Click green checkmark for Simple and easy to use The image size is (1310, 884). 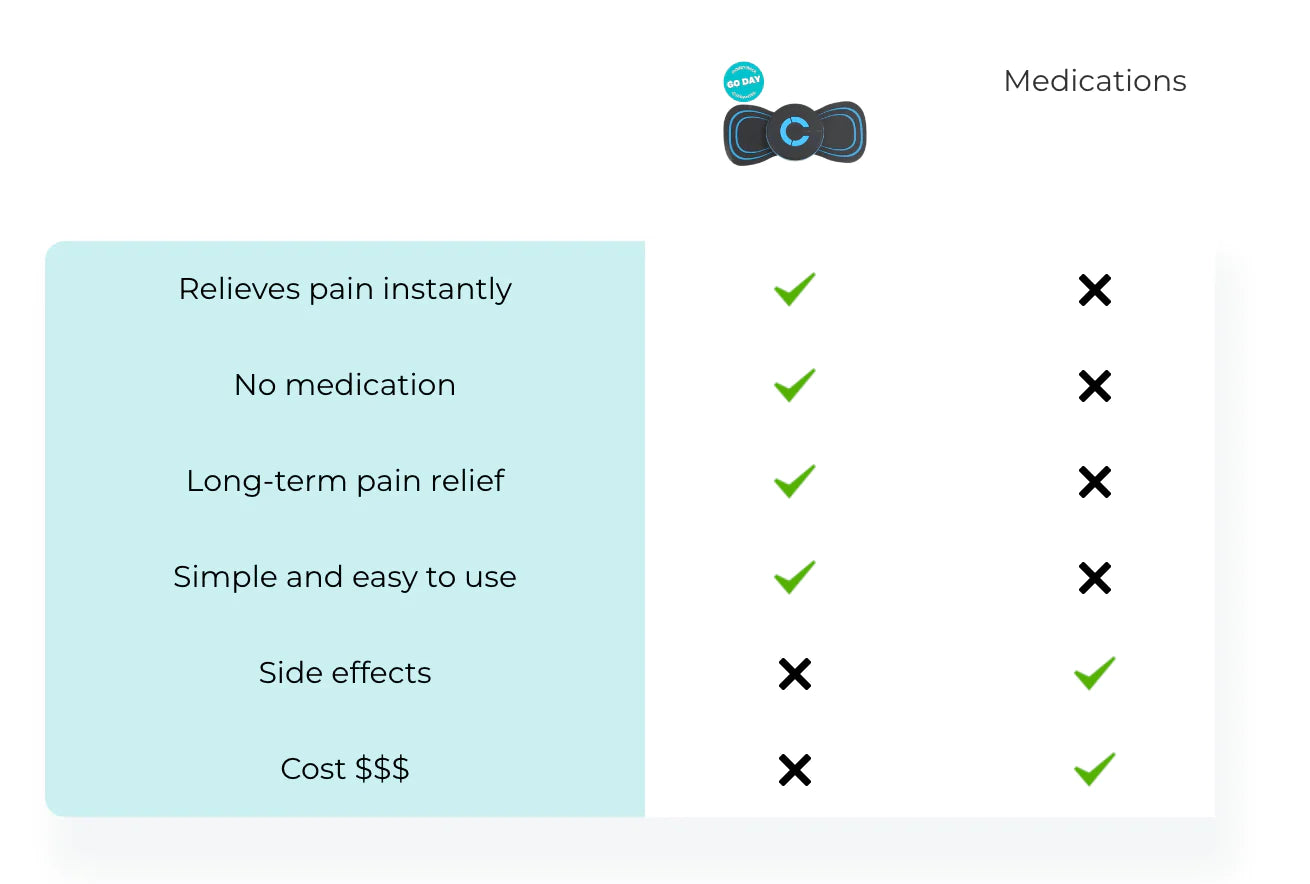tap(794, 577)
